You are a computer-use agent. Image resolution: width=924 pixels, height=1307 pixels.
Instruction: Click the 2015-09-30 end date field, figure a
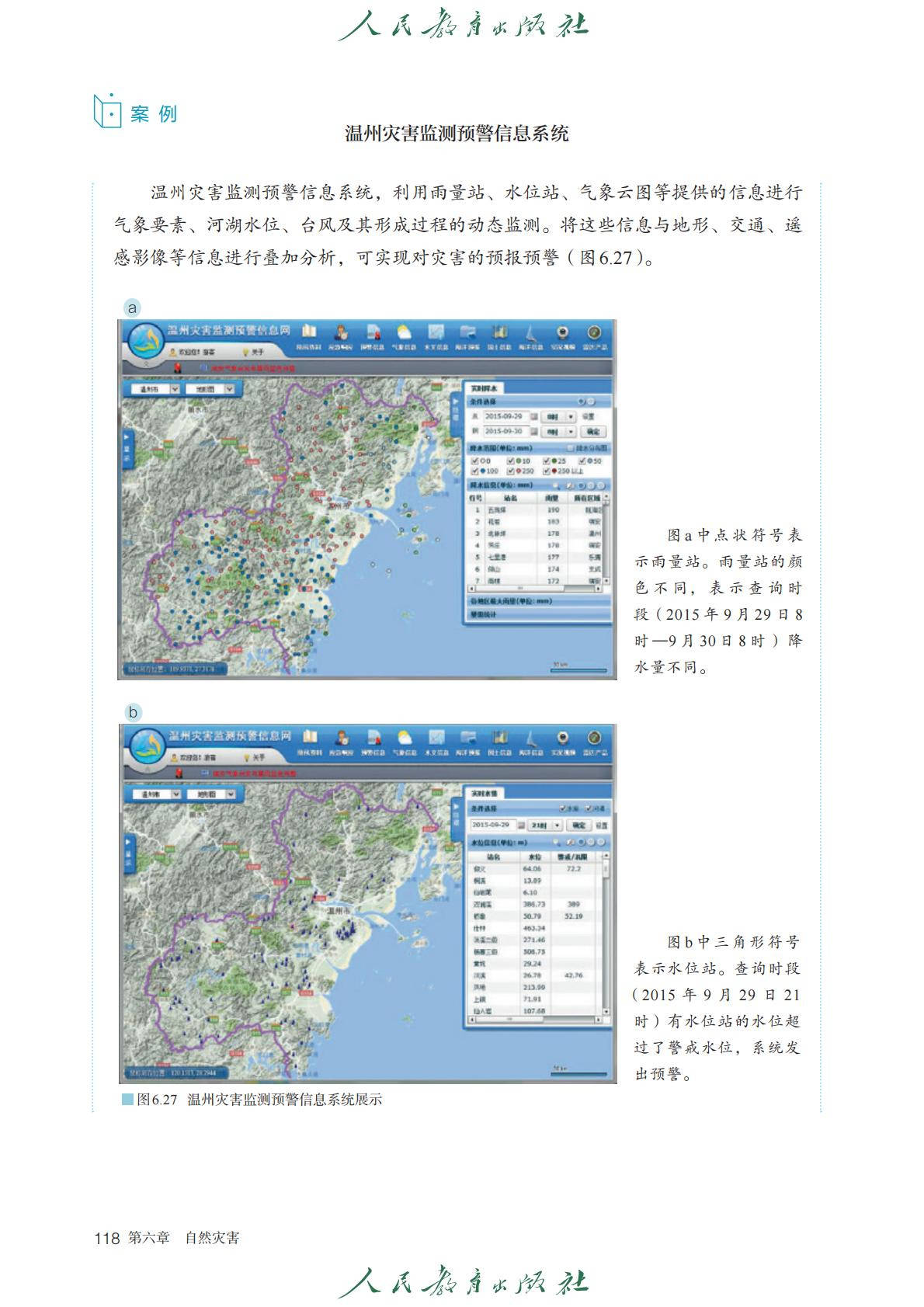point(505,431)
